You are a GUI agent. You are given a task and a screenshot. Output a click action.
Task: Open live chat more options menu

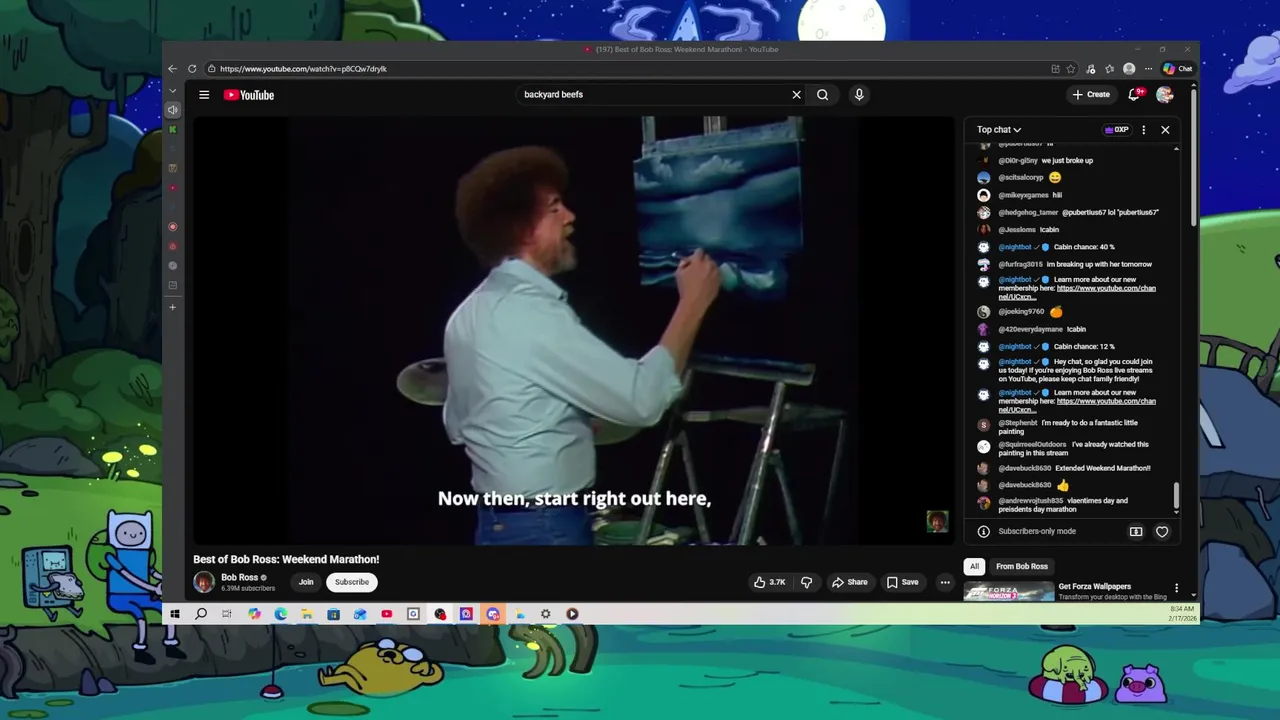click(x=1143, y=130)
